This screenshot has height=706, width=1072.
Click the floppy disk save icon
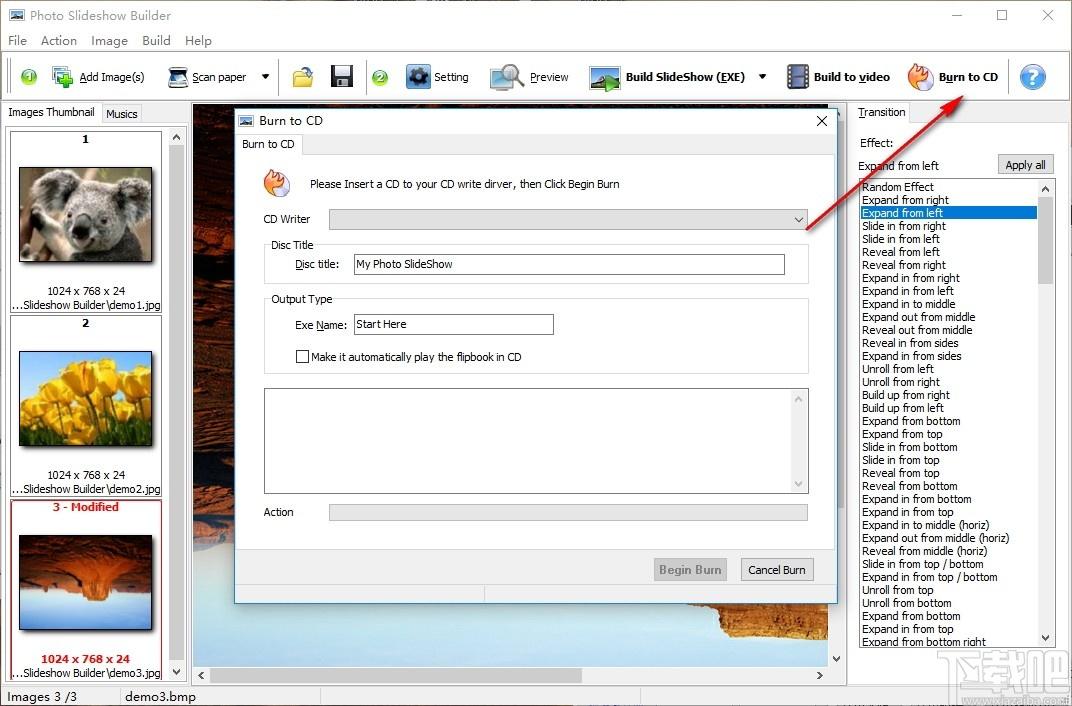tap(342, 77)
